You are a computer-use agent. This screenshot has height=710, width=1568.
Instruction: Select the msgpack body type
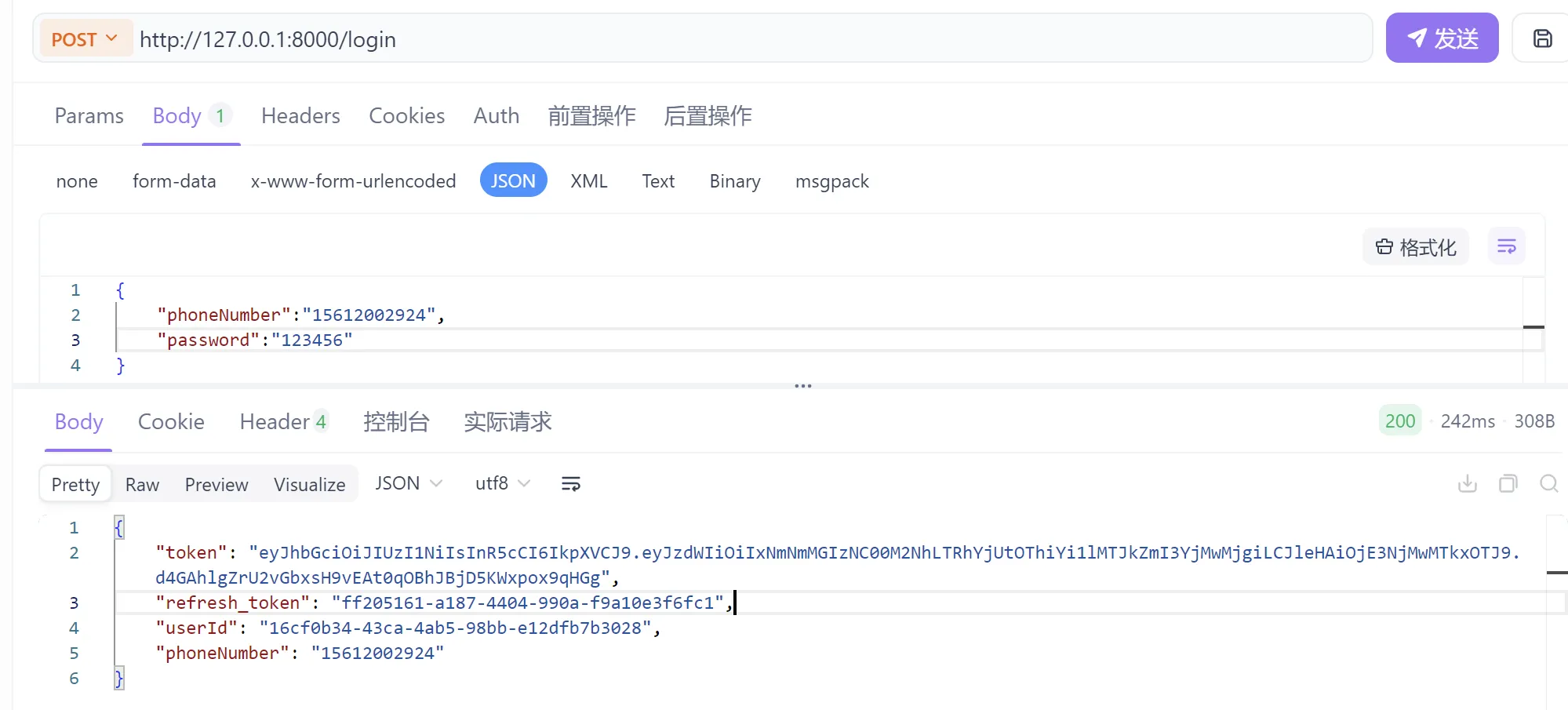(x=832, y=181)
